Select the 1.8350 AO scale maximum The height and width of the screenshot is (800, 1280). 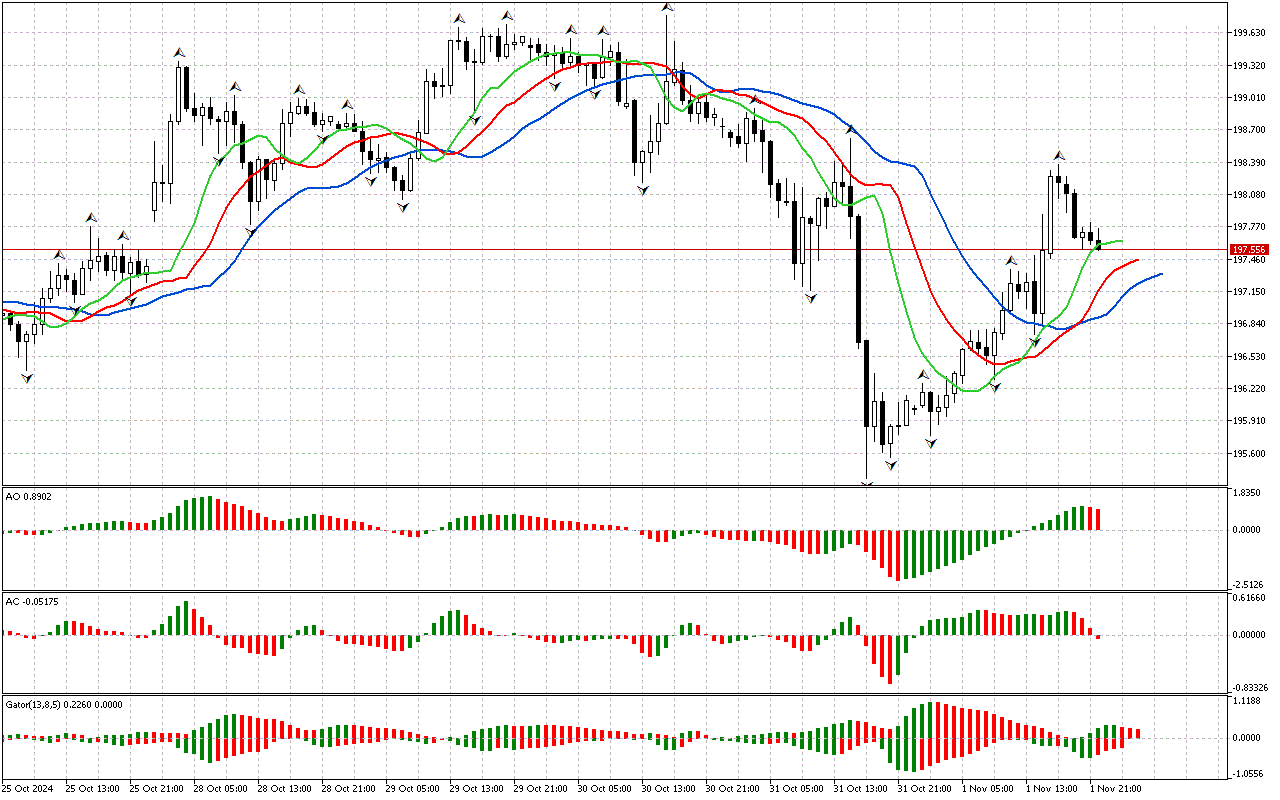click(1247, 494)
